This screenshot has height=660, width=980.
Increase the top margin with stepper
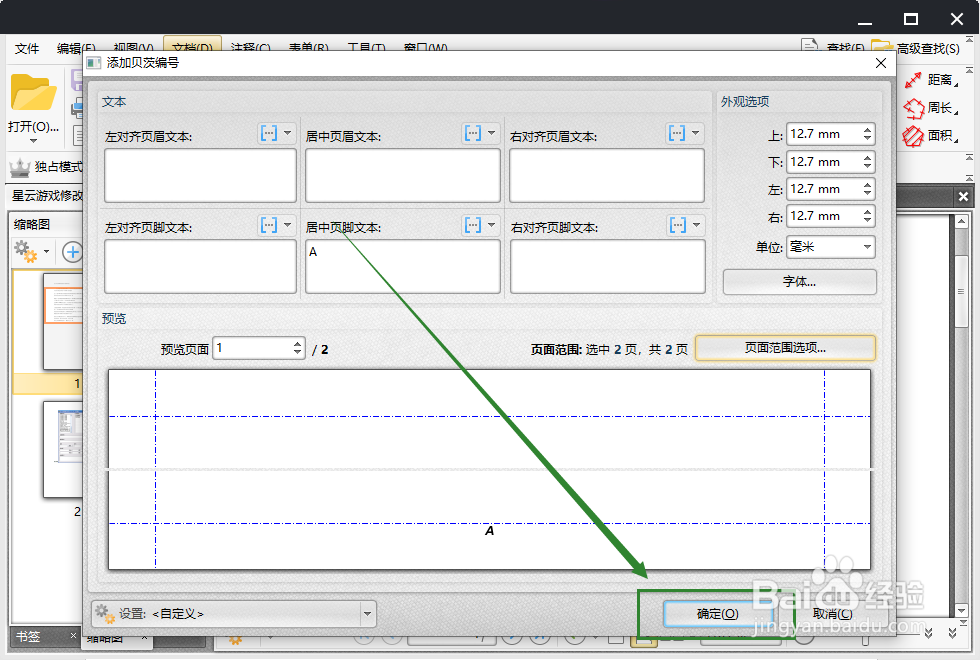tap(868, 130)
